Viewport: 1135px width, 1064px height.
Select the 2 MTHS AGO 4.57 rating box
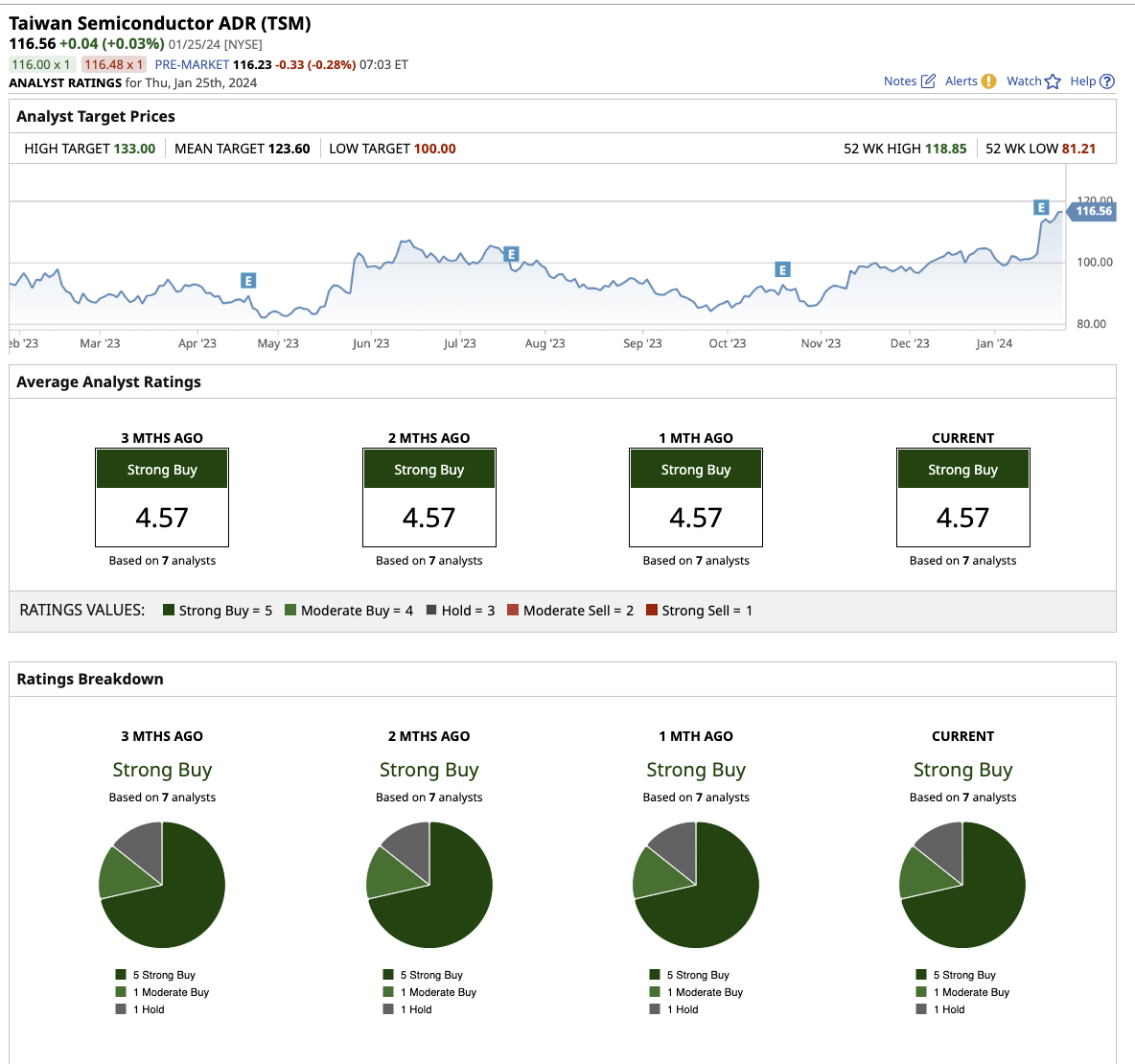click(429, 497)
